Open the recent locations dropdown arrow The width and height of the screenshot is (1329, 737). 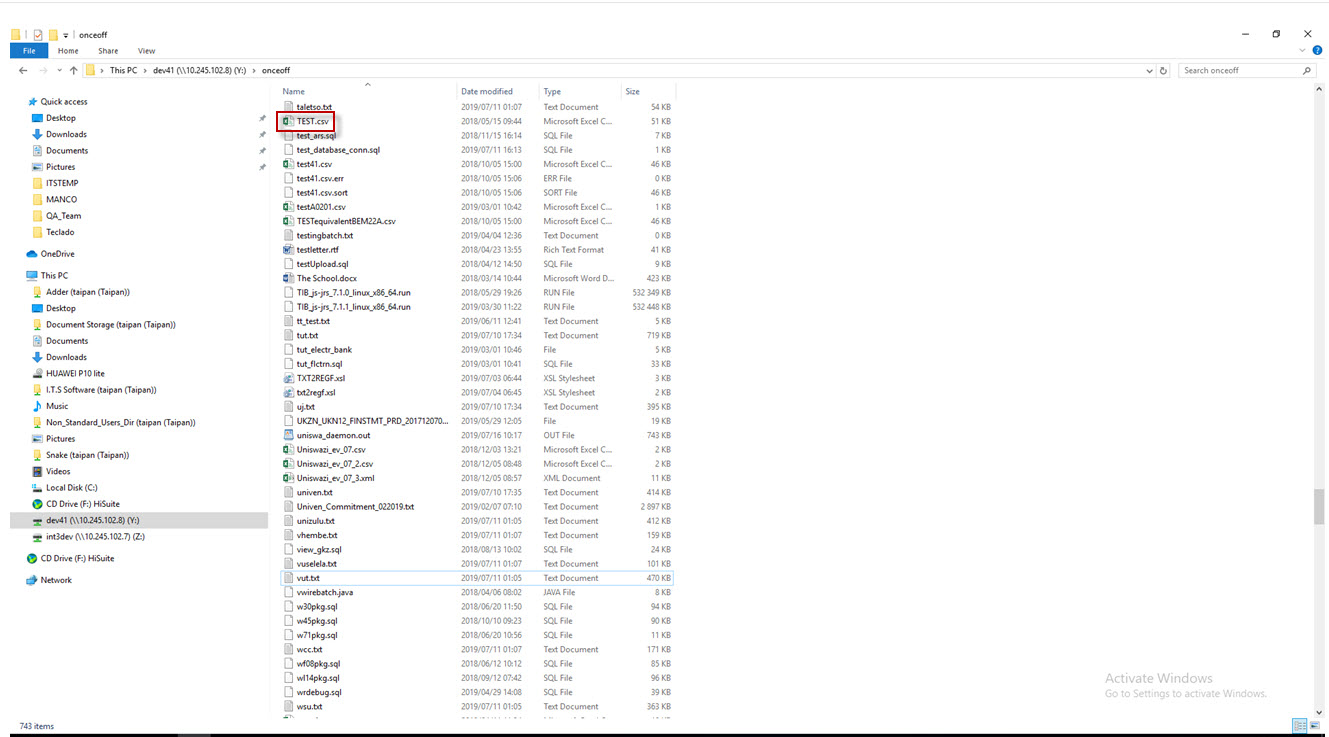click(x=59, y=71)
